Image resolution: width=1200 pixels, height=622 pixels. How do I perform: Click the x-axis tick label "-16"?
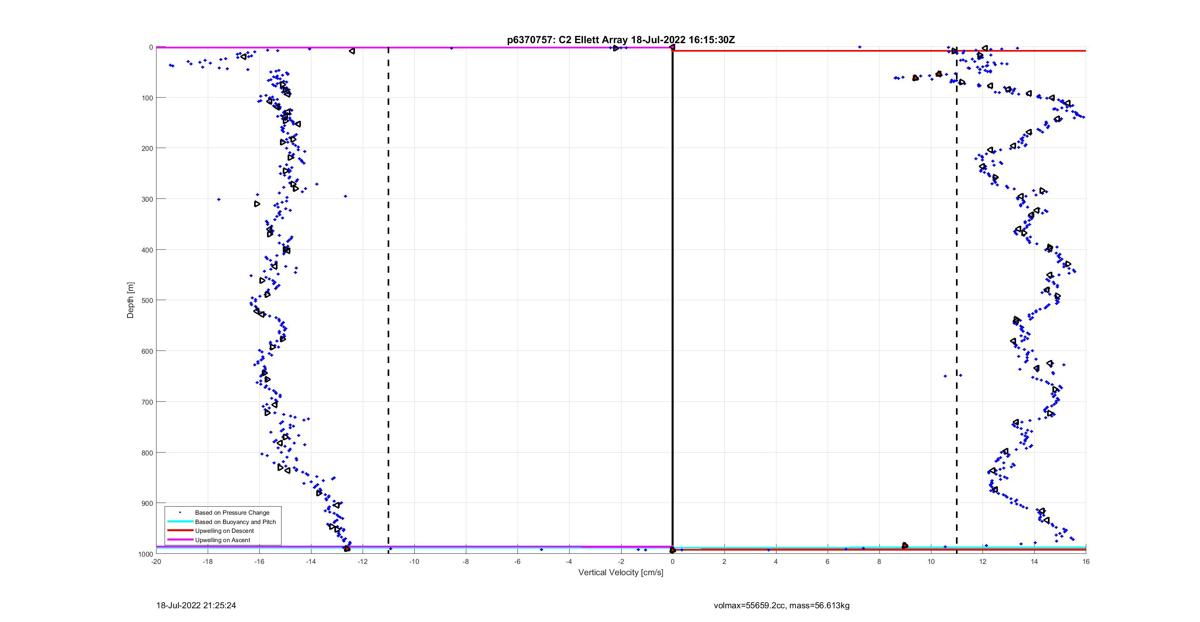[x=259, y=561]
